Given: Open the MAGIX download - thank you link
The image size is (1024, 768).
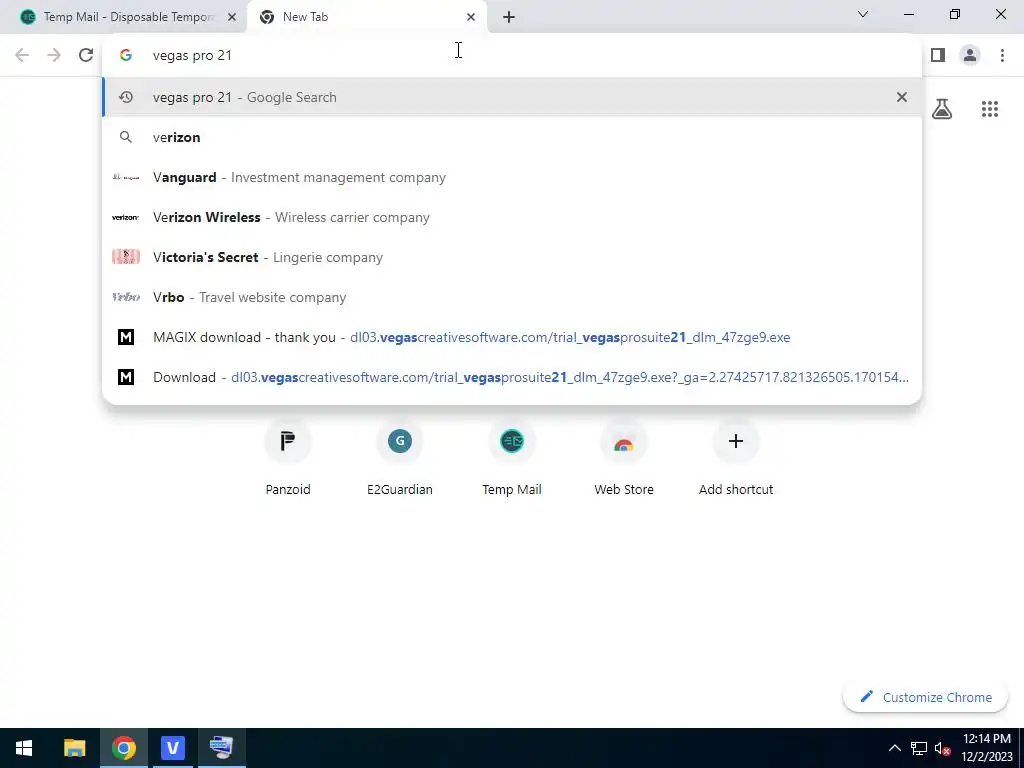Looking at the screenshot, I should point(512,337).
